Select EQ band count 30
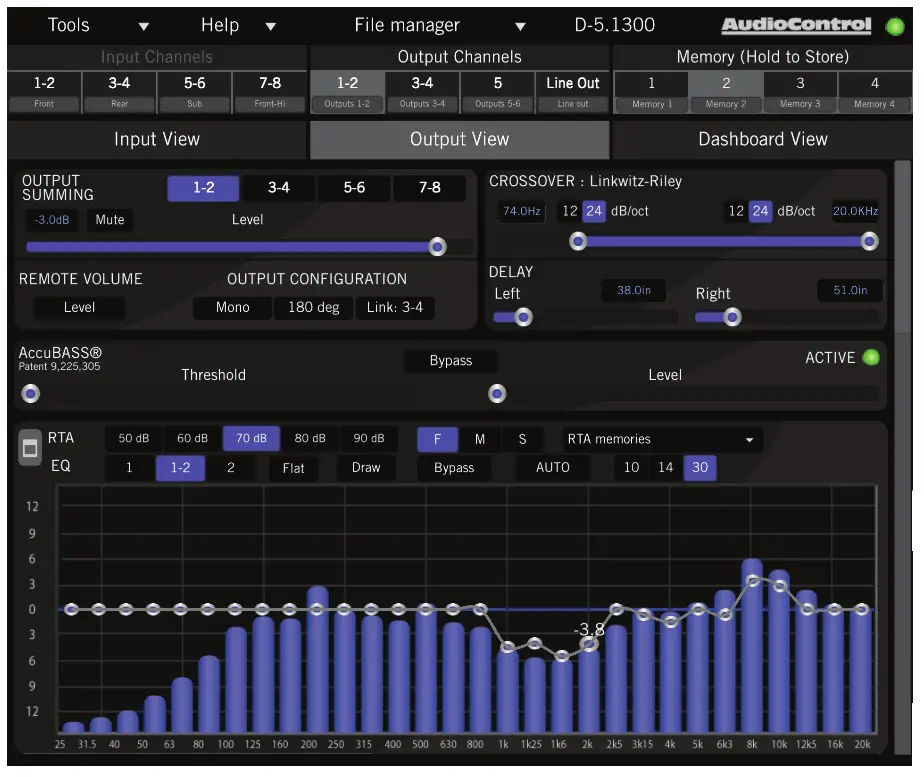The width and height of the screenshot is (924, 777). (x=699, y=467)
